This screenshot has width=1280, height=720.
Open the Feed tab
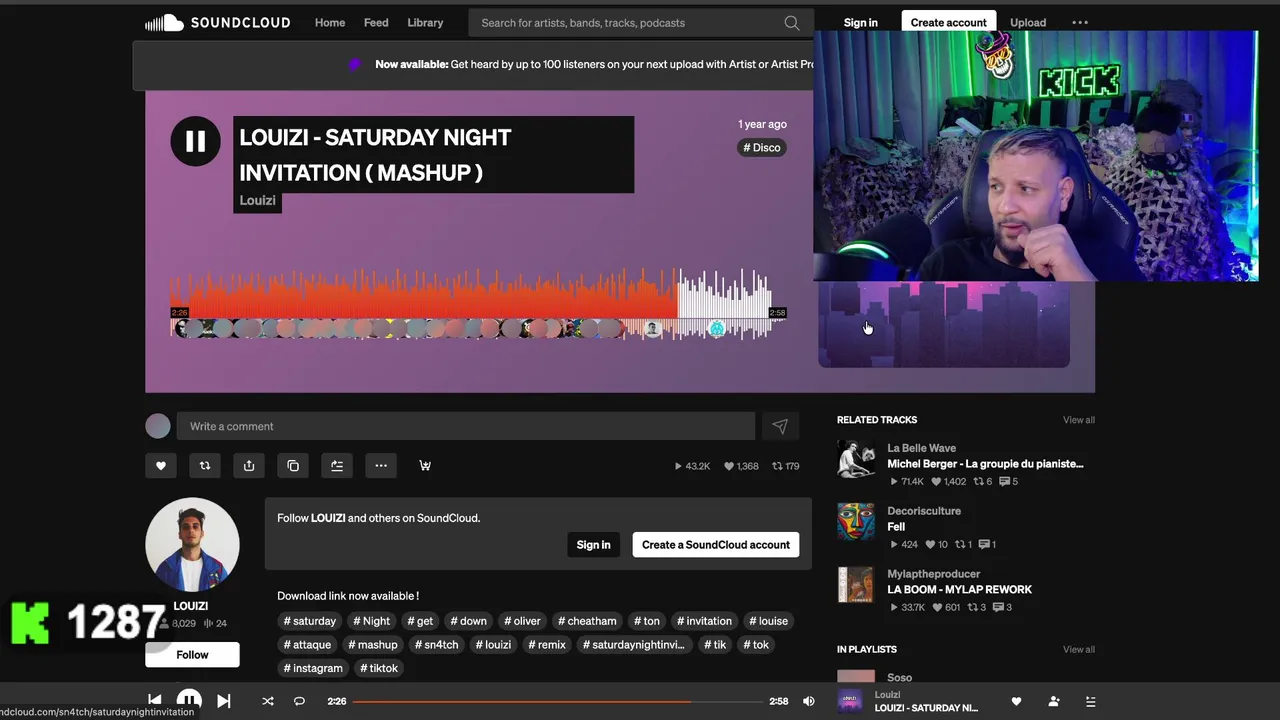[x=376, y=22]
